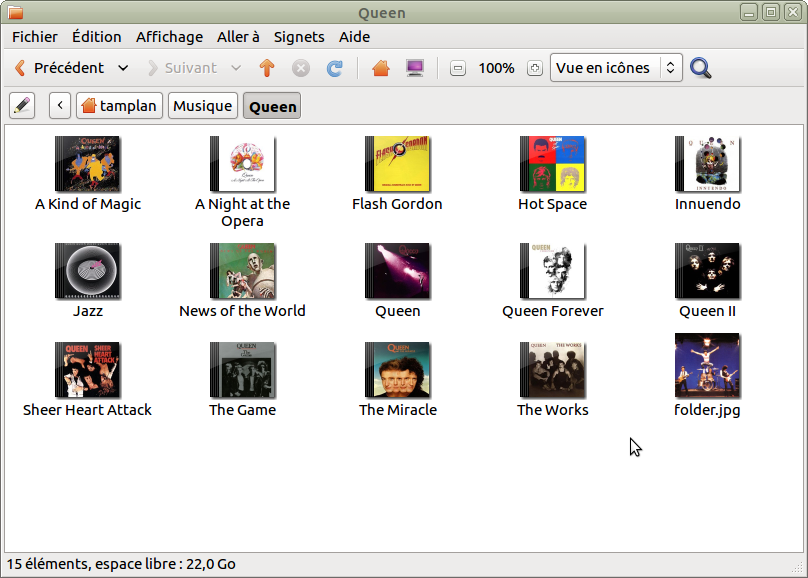808x578 pixels.
Task: Expand the Précédent history dropdown arrow
Action: [x=123, y=68]
